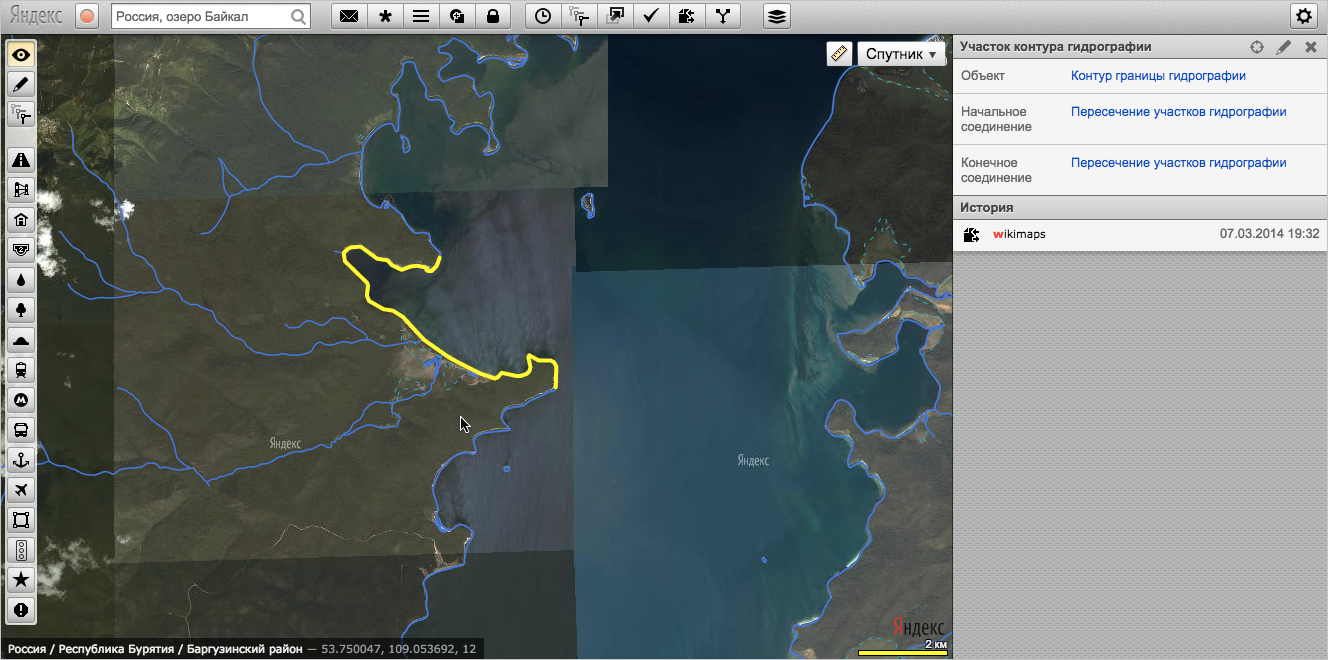The image size is (1328, 660).
Task: Select the tree vegetation tool
Action: coord(21,310)
